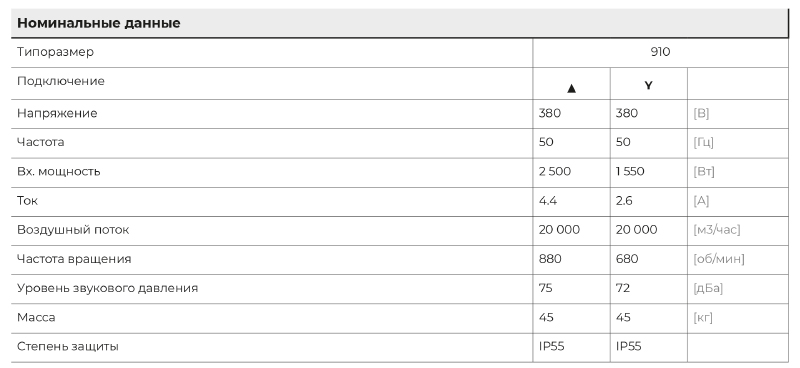Click the 2 500 input power value
Screen dimensions: 800x368
click(555, 171)
